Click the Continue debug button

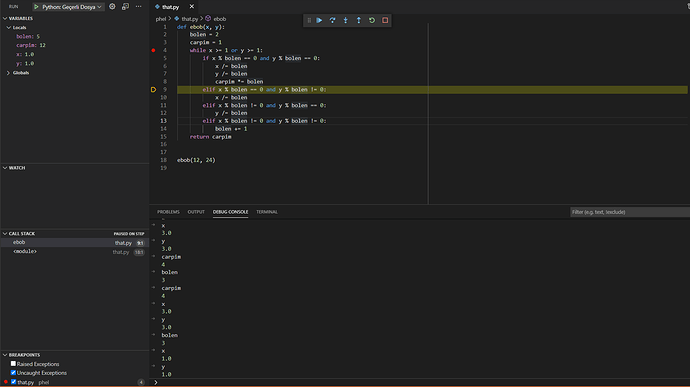pos(319,20)
